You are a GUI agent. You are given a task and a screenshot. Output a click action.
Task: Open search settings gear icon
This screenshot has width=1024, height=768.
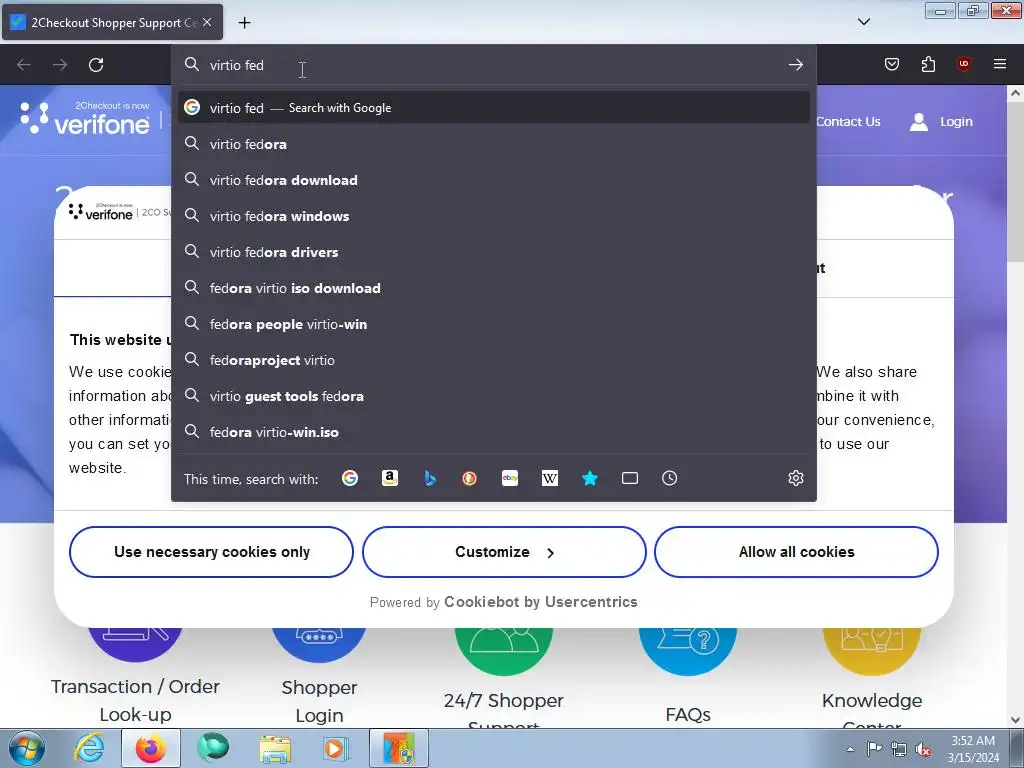coord(795,478)
